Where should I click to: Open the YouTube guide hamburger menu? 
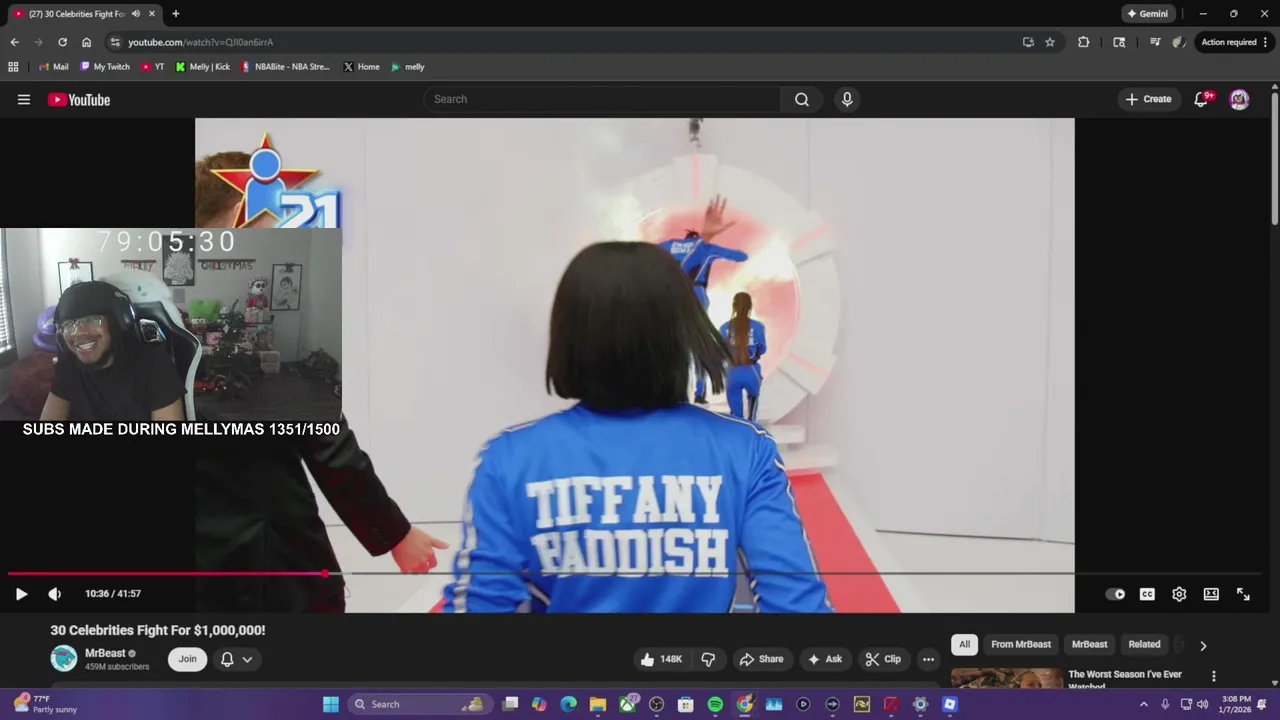(24, 99)
